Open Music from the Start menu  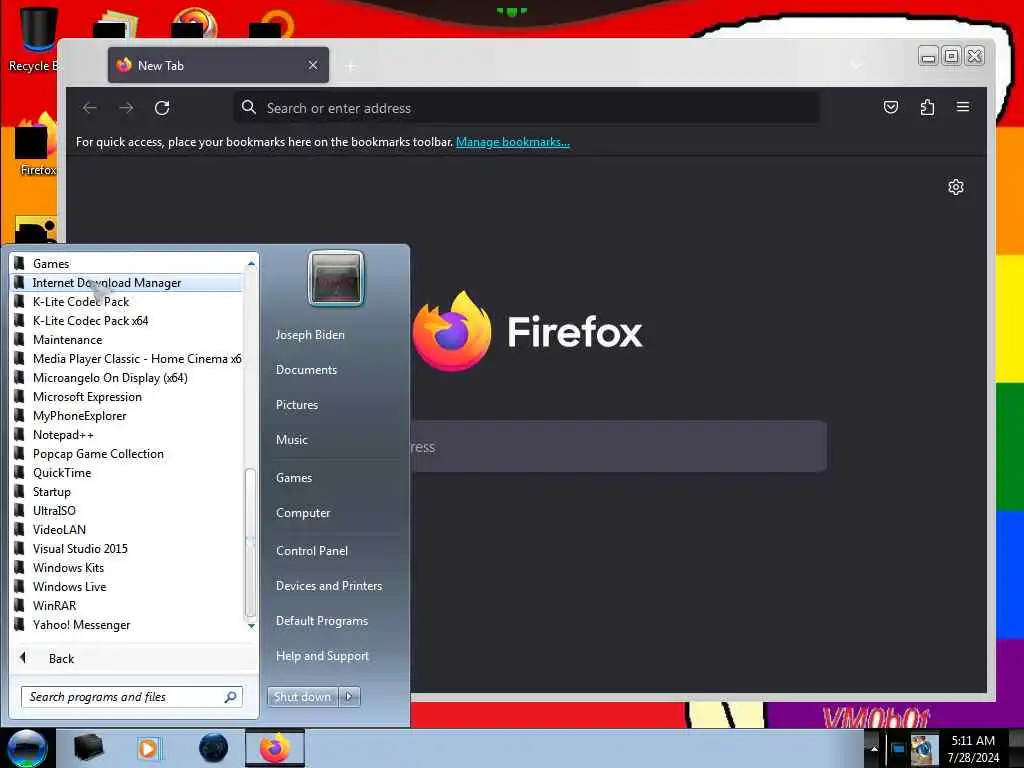point(292,440)
